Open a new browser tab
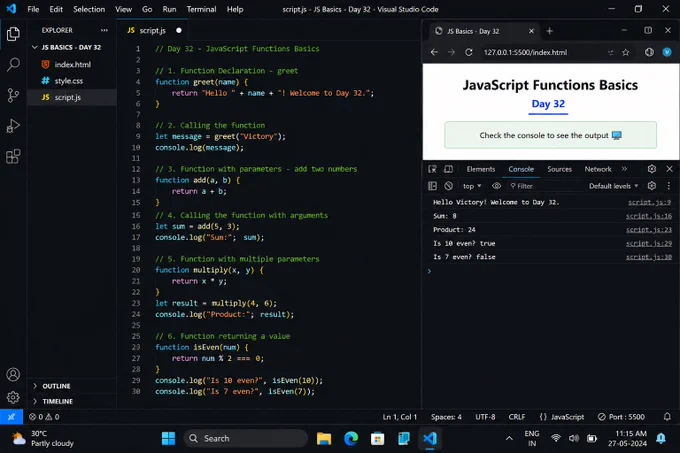The height and width of the screenshot is (453, 680). 549,31
